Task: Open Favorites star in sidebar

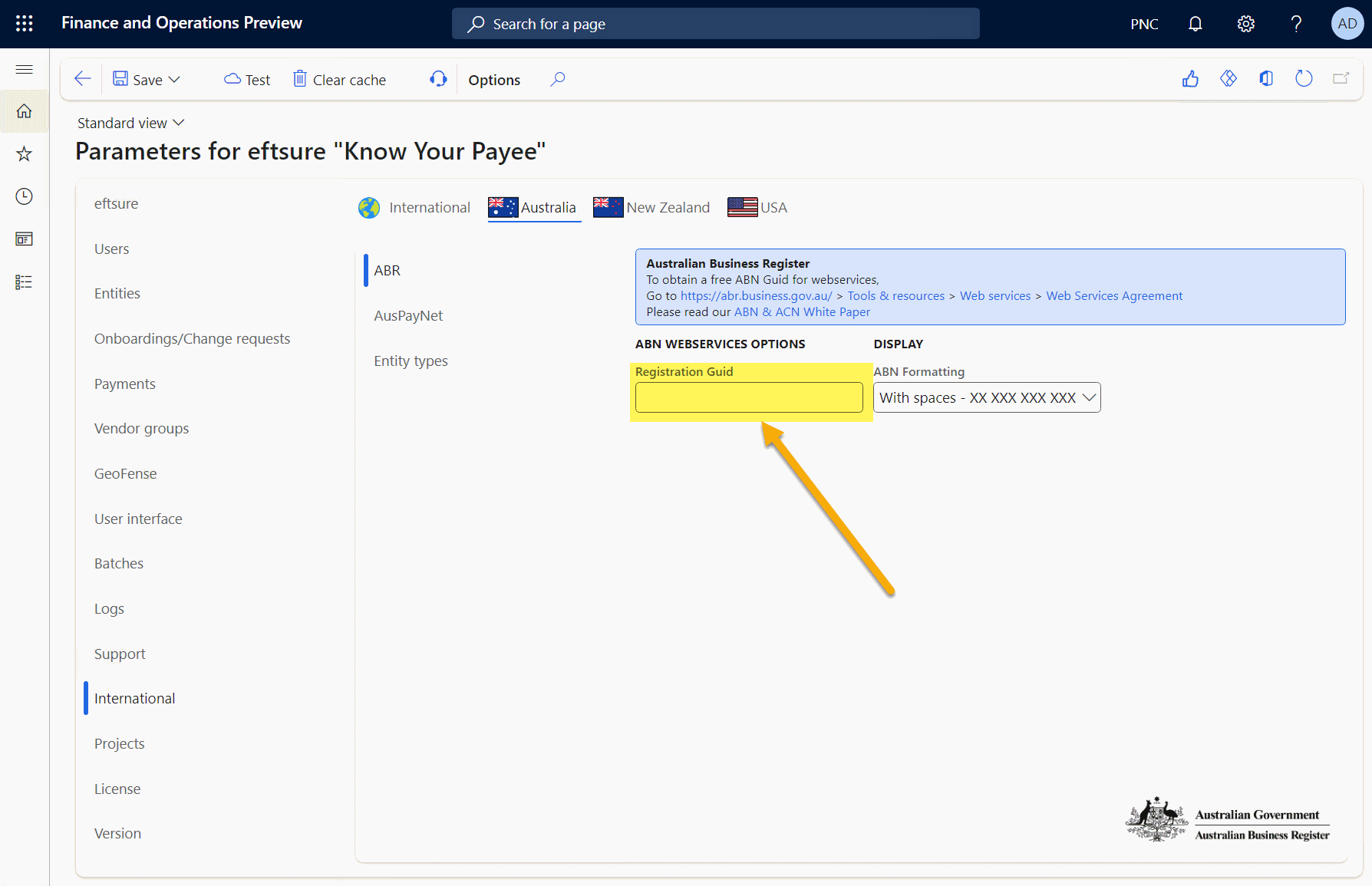Action: (x=25, y=154)
